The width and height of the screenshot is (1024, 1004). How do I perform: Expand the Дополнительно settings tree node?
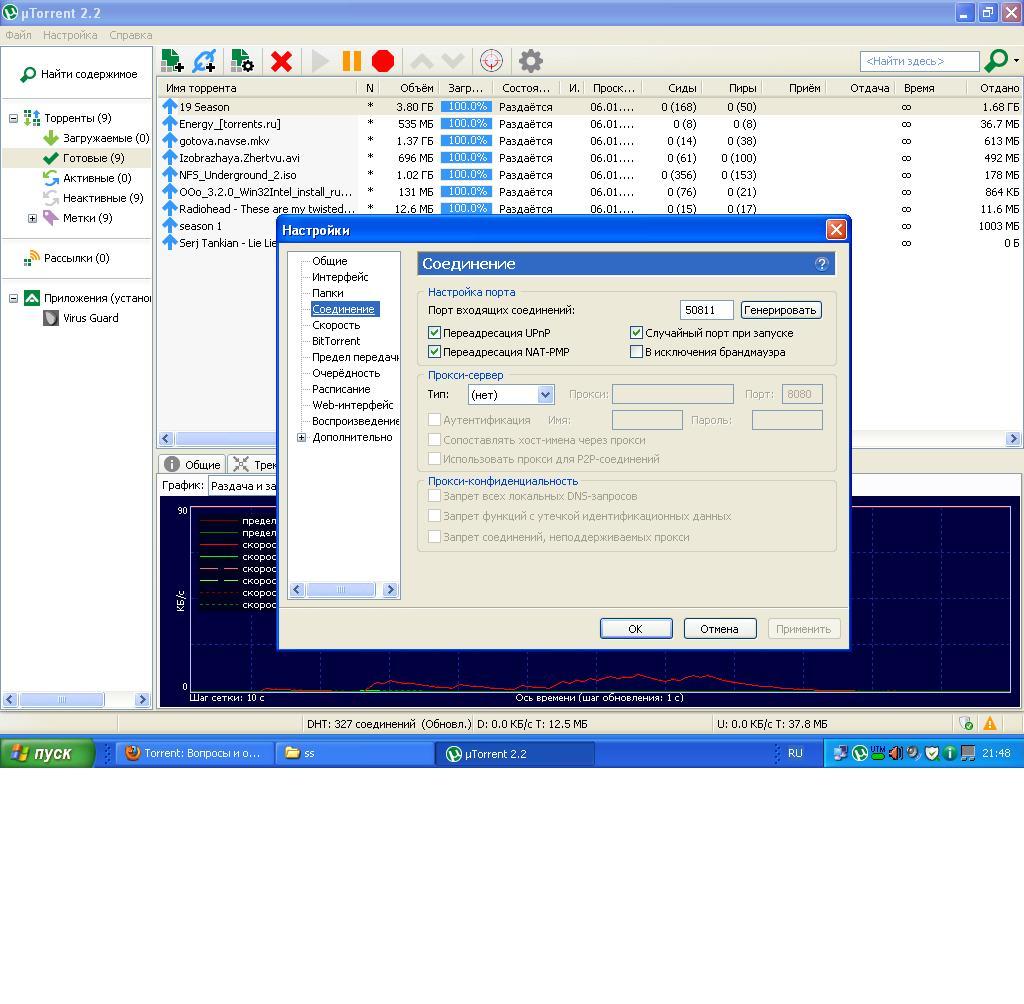click(x=302, y=438)
